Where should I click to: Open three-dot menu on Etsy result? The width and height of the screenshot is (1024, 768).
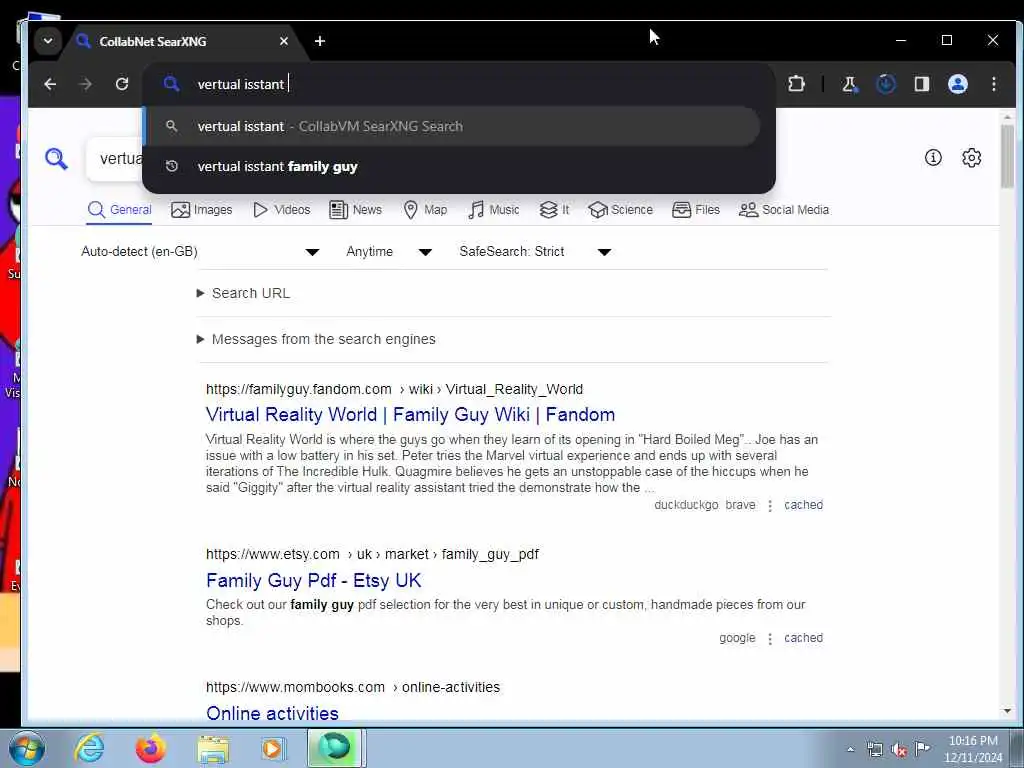pos(770,639)
